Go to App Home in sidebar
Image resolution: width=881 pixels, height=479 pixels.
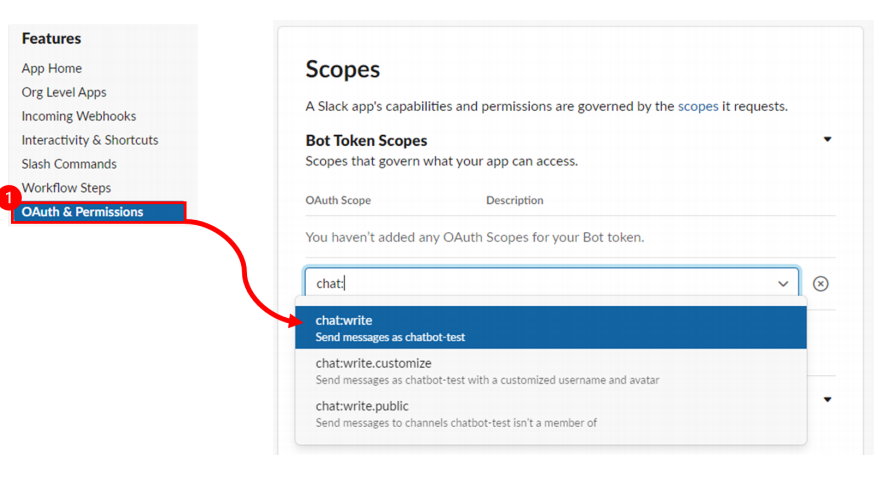coord(52,68)
